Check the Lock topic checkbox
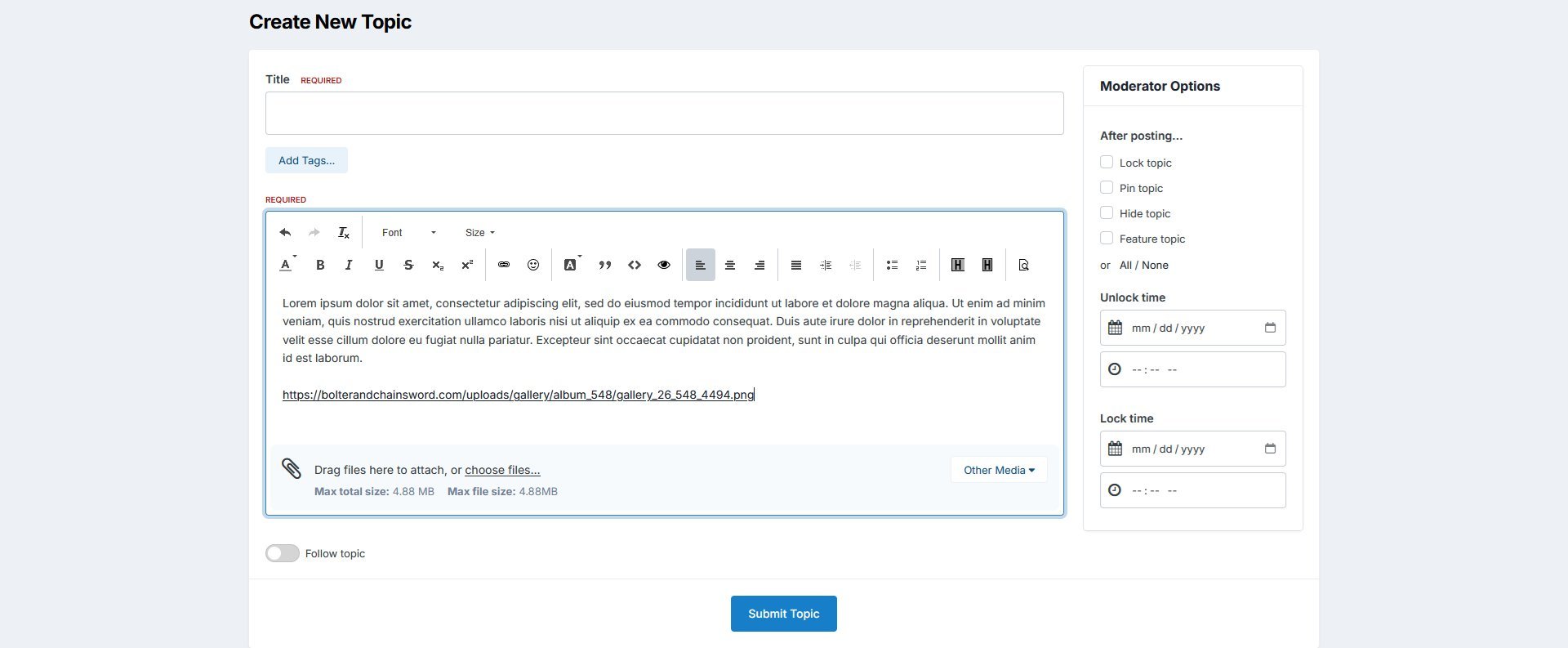 point(1107,163)
